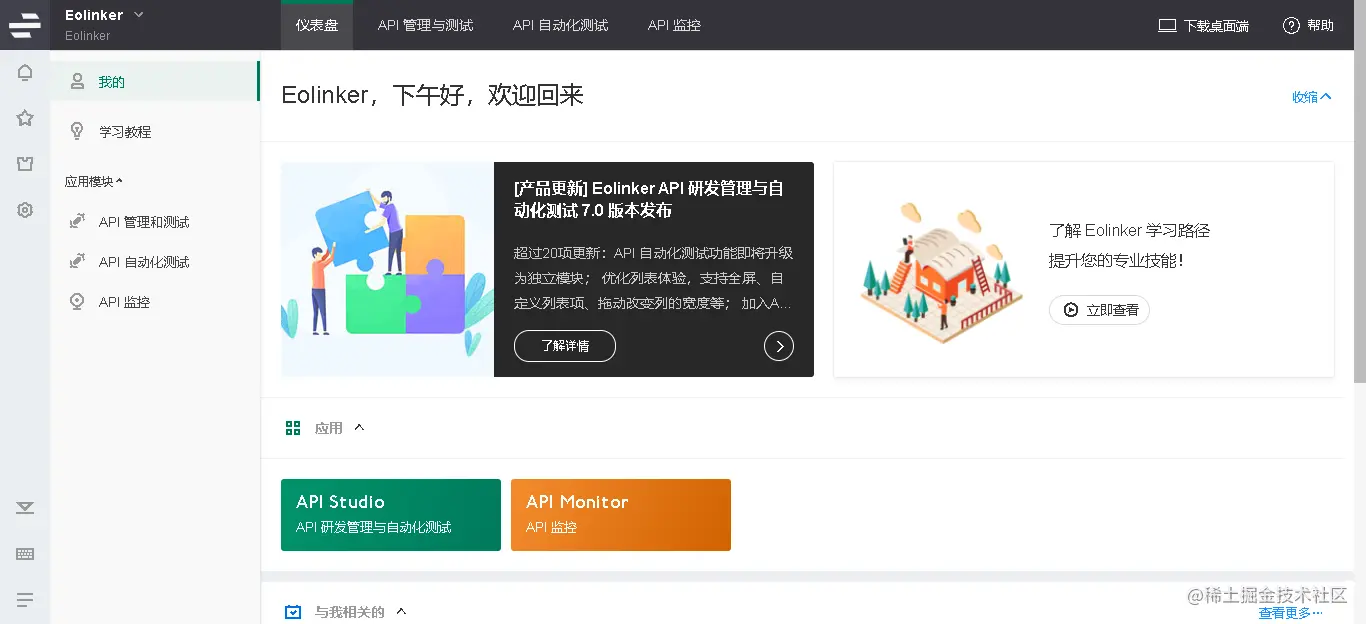1366x624 pixels.
Task: Open the API Studio card
Action: [x=391, y=515]
